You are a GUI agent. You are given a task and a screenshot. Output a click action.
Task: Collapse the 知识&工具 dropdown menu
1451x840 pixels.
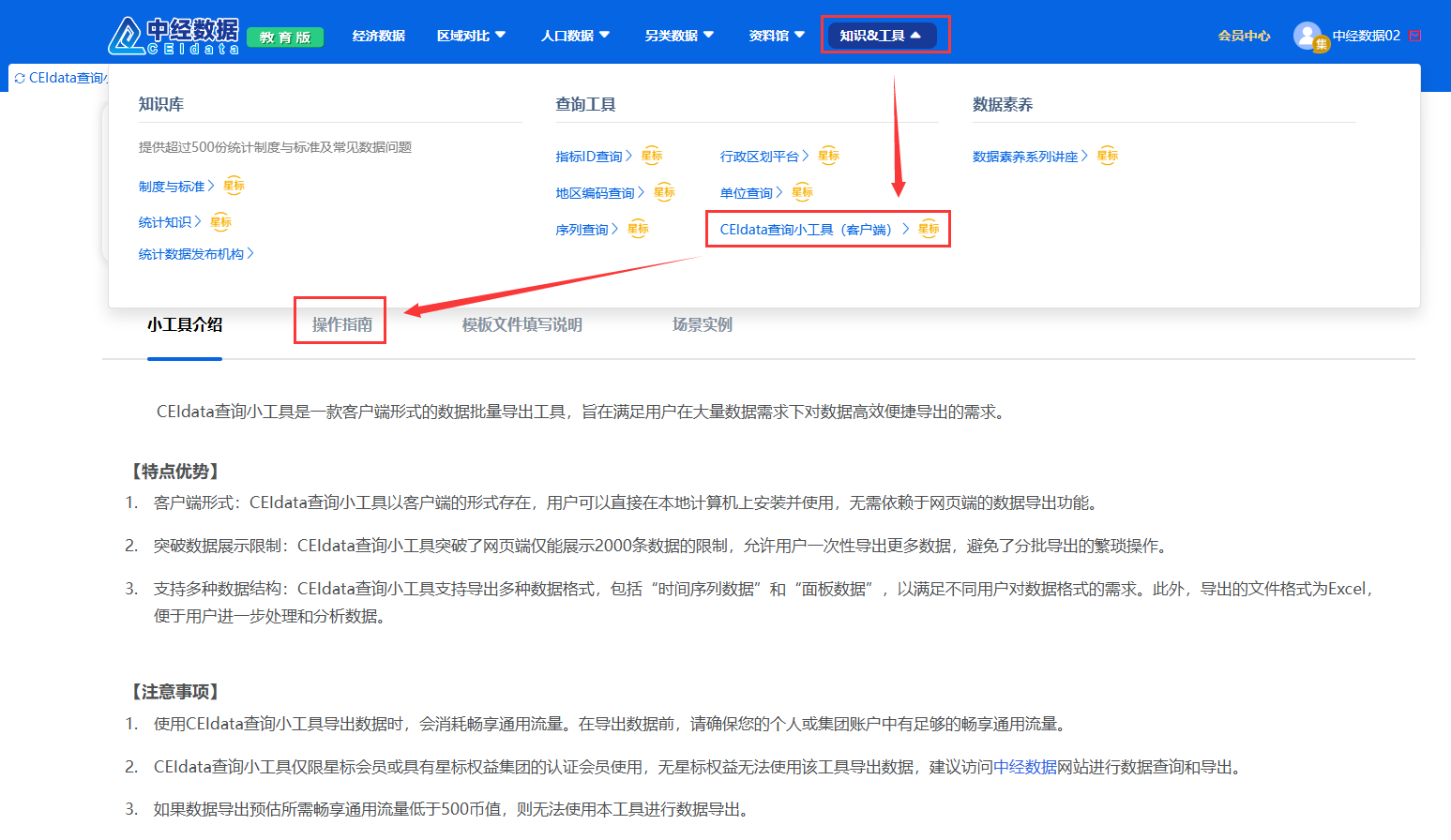coord(881,36)
